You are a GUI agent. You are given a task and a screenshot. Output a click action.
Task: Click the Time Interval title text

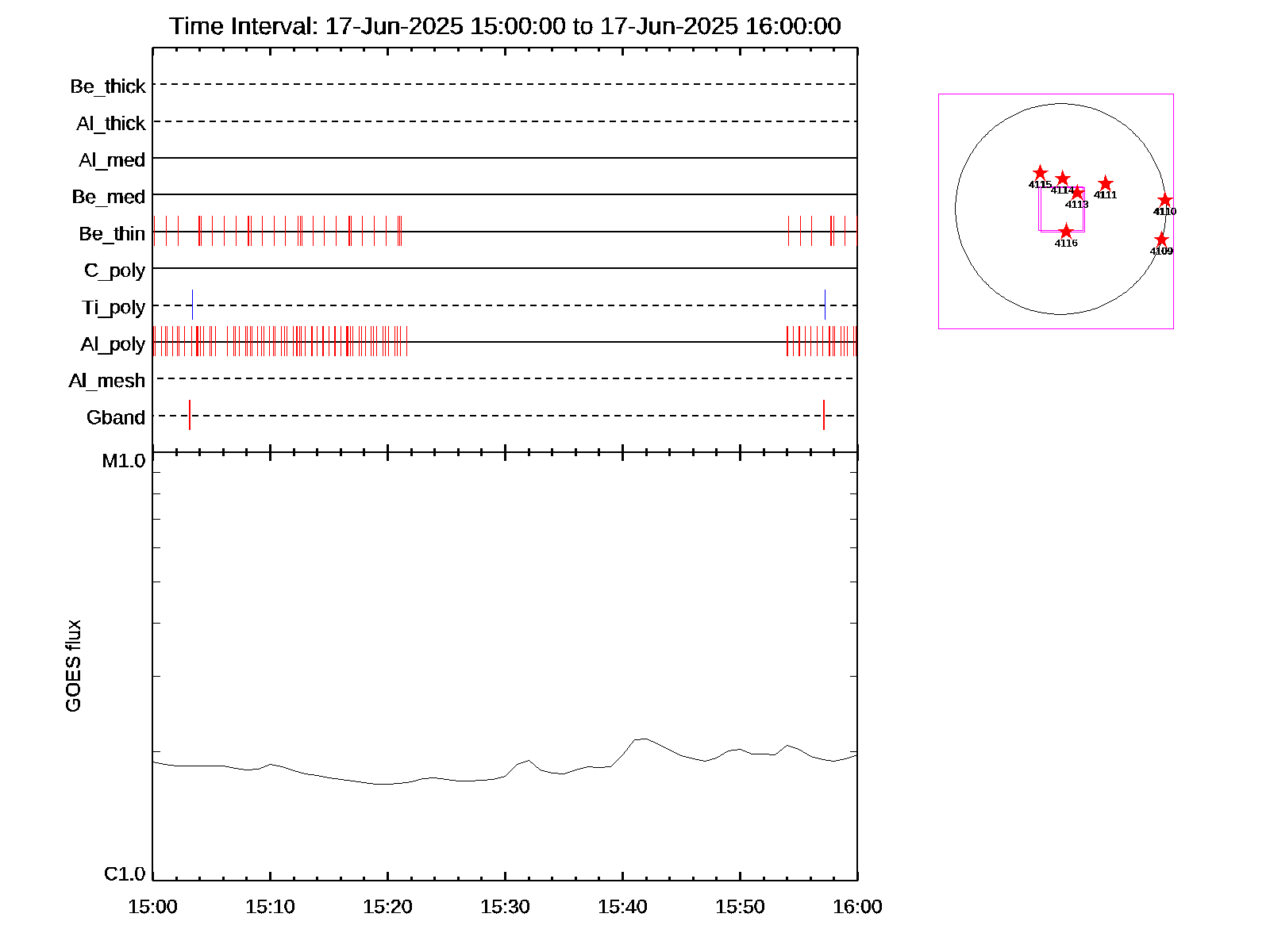tap(505, 26)
